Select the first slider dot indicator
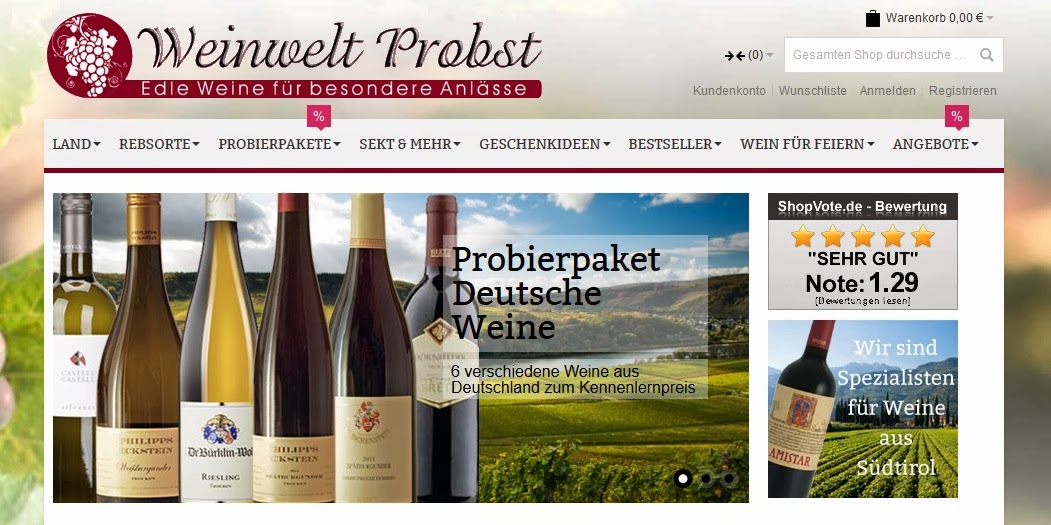Image resolution: width=1051 pixels, height=525 pixels. click(683, 479)
